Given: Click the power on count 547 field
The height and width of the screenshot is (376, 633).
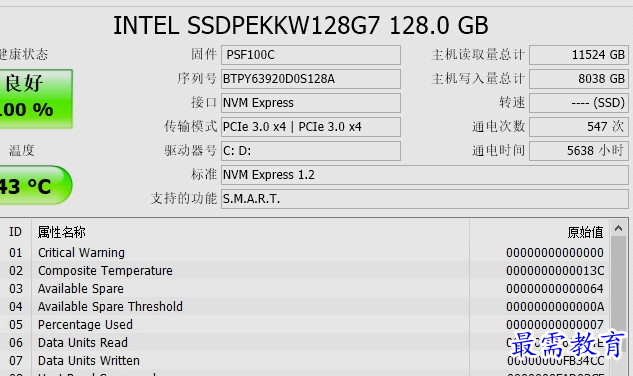Looking at the screenshot, I should coord(579,127).
